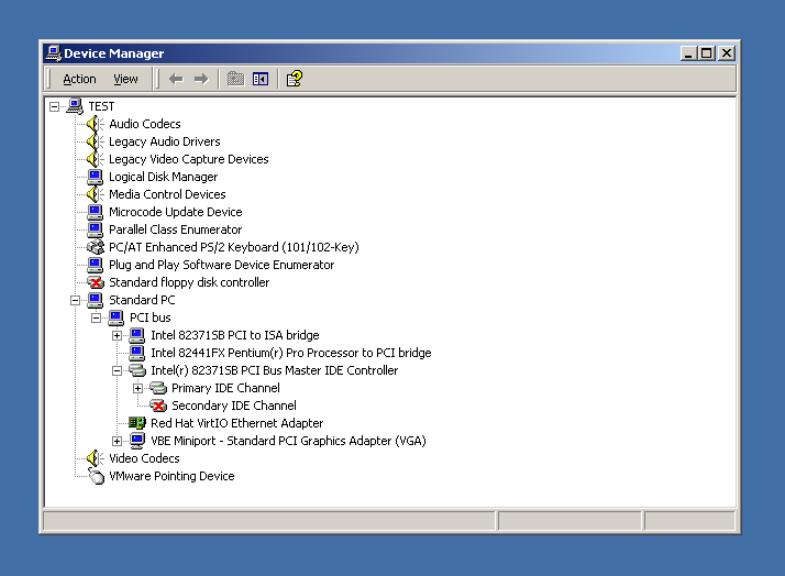
Task: Click the Primary IDE Channel icon
Action: coord(158,388)
